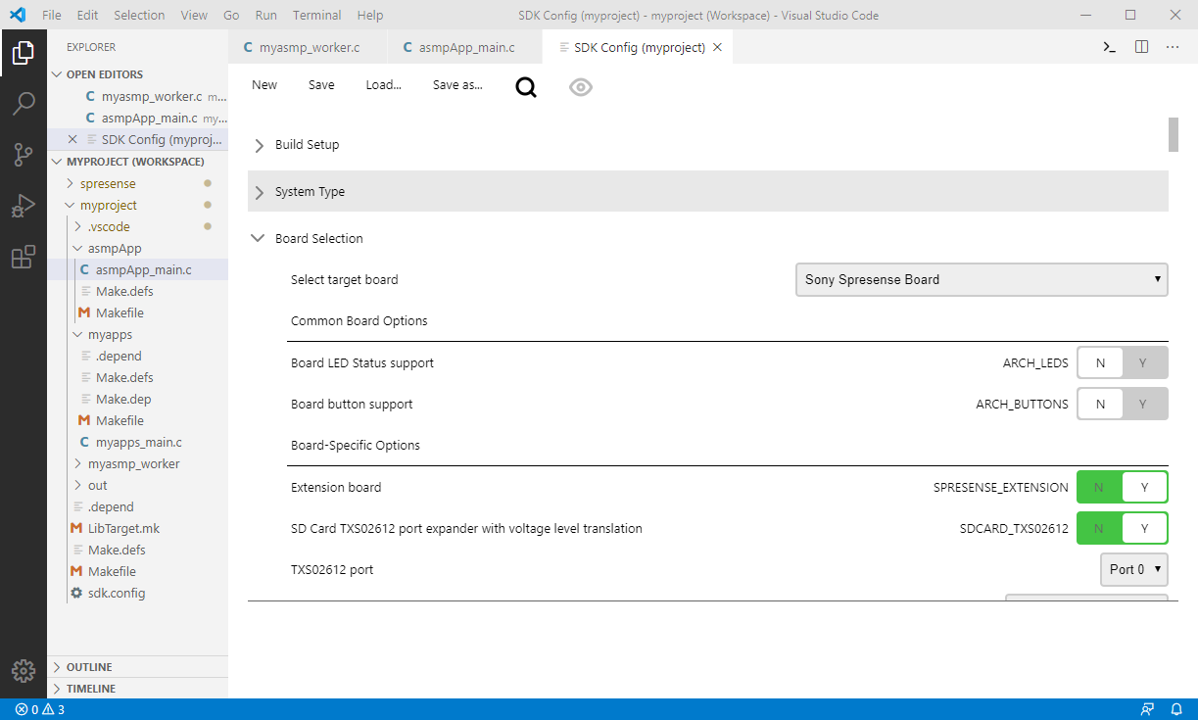
Task: Set SDCARD_TXS02612 to Y
Action: (x=1144, y=529)
